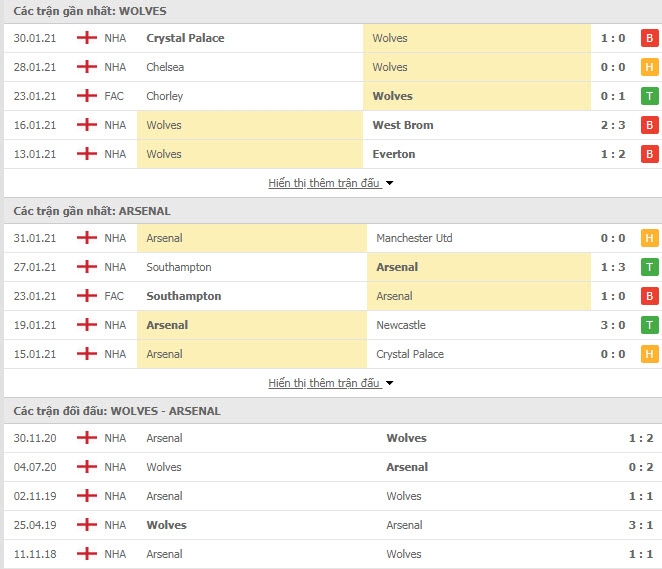662x569 pixels.
Task: Click dropdown arrow below Arsenal recent matches
Action: [x=390, y=383]
